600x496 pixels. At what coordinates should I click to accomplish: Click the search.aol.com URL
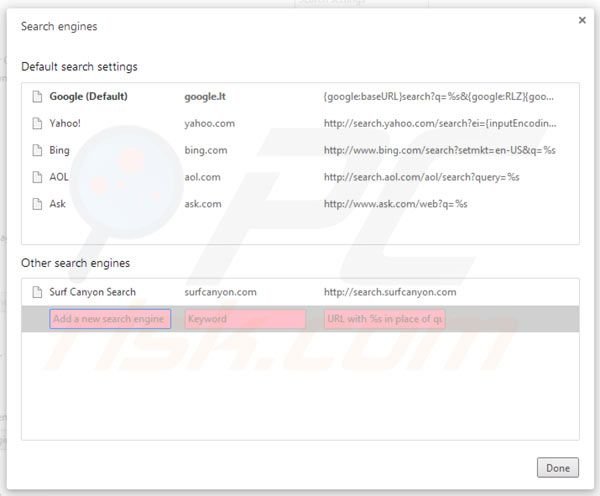click(x=422, y=177)
